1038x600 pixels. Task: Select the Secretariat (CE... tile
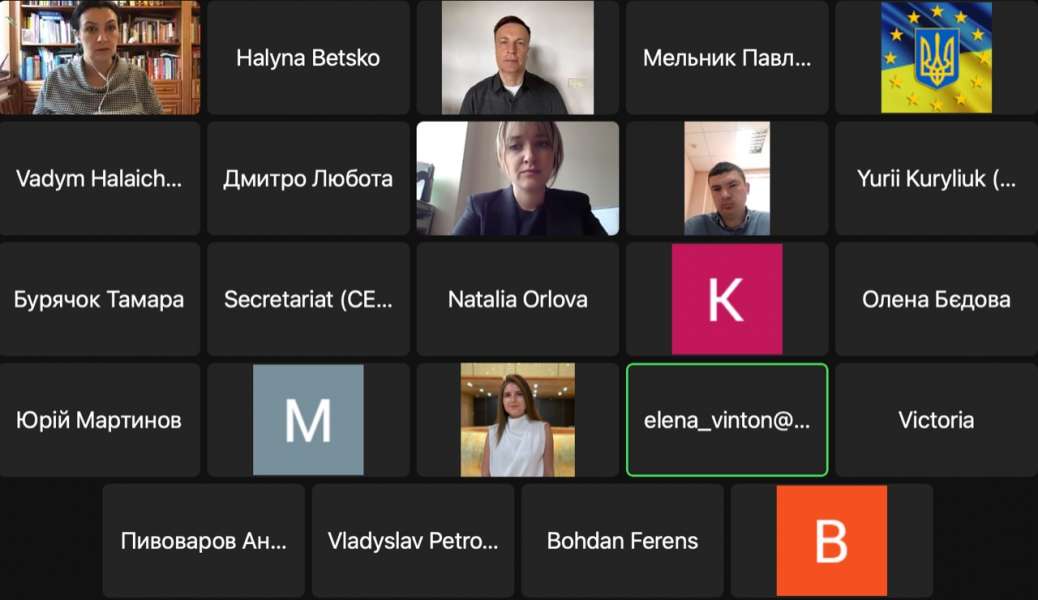[308, 299]
